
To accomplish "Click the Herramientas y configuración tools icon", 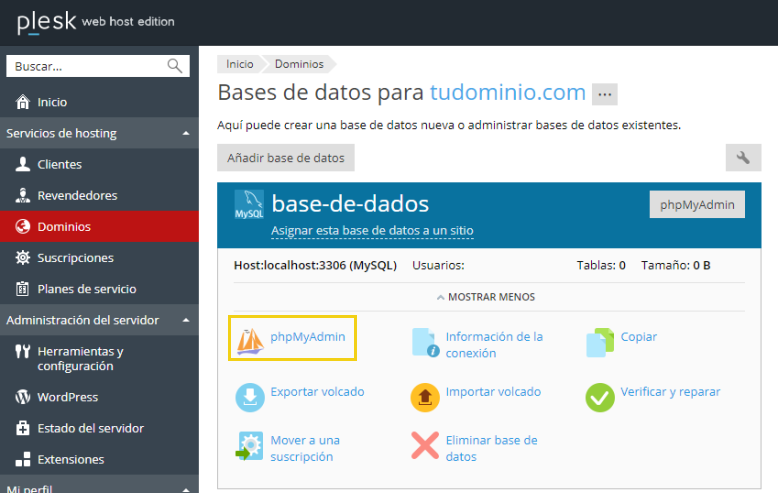I will 22,351.
